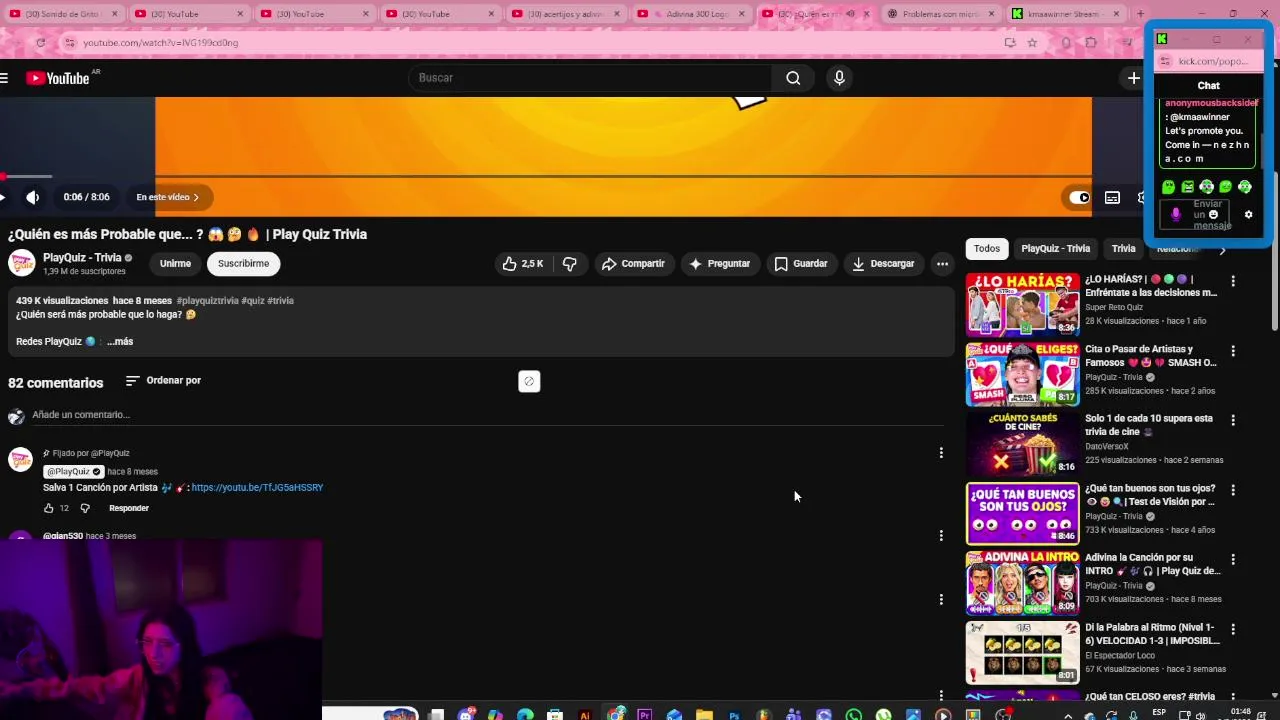Switch to the Sonido de Grito browser tab
Viewport: 1280px width, 720px height.
62,14
